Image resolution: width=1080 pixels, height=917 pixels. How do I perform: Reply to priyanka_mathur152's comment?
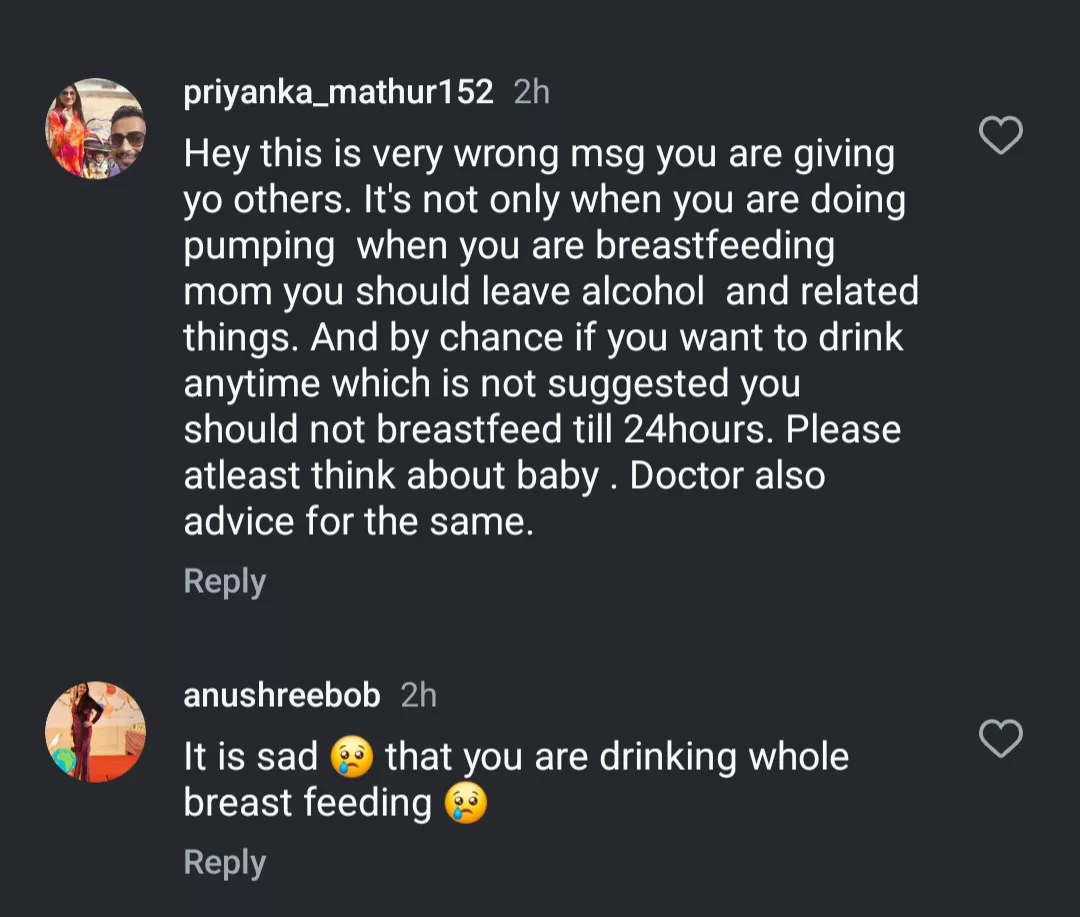click(225, 582)
